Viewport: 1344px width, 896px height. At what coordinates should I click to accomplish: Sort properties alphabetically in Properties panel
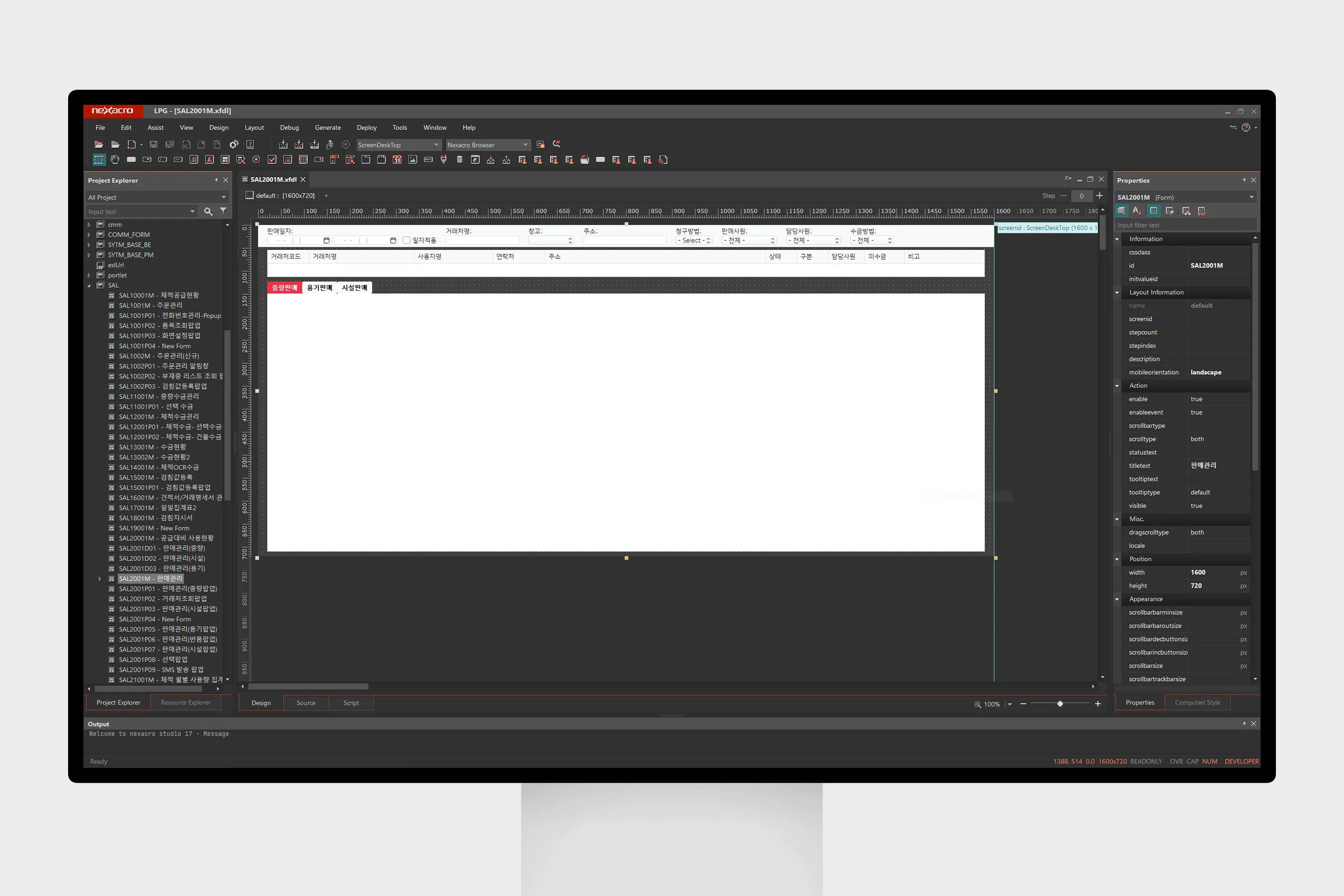[x=1137, y=211]
